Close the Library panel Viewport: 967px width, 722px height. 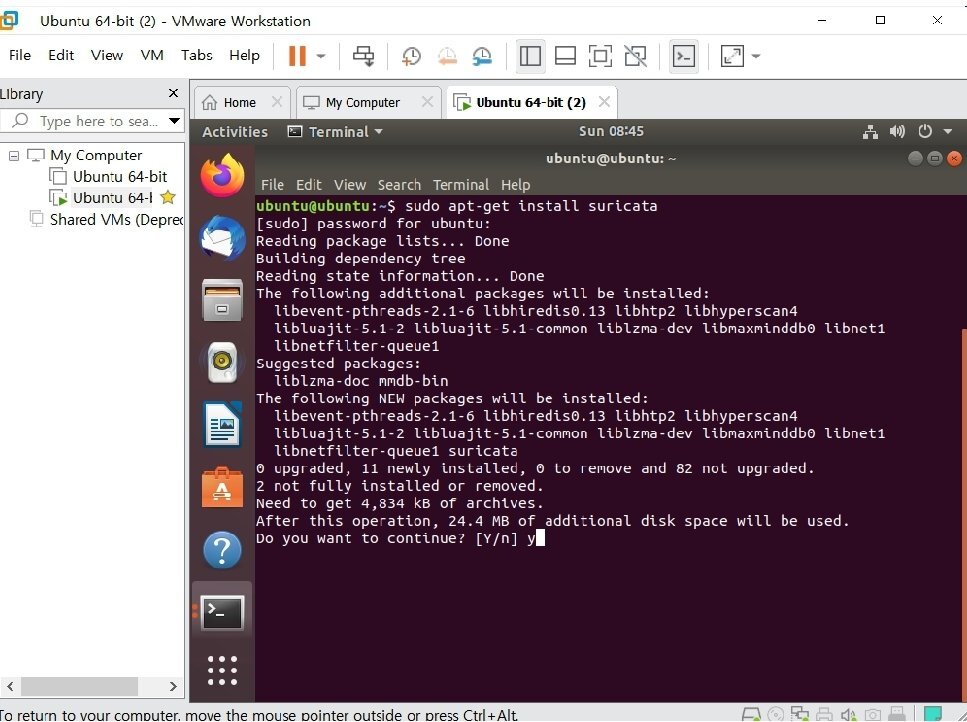(x=173, y=93)
